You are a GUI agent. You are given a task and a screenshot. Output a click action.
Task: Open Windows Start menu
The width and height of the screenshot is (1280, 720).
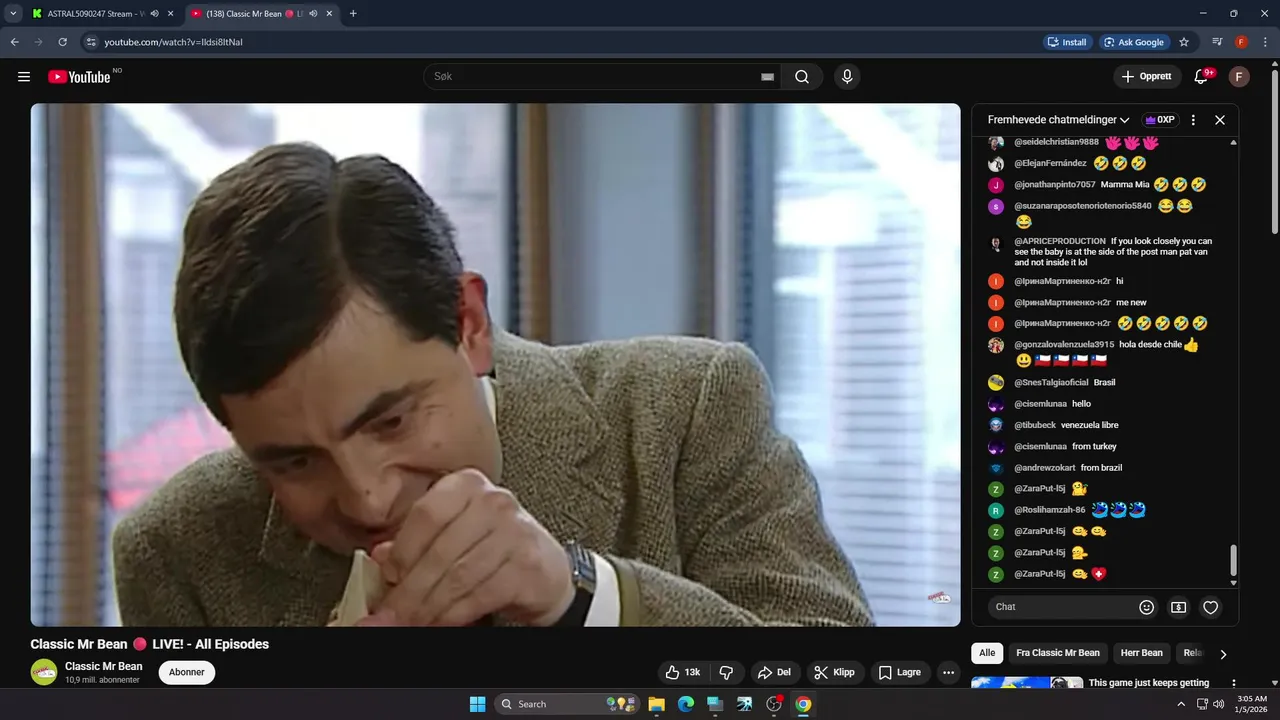click(x=477, y=704)
